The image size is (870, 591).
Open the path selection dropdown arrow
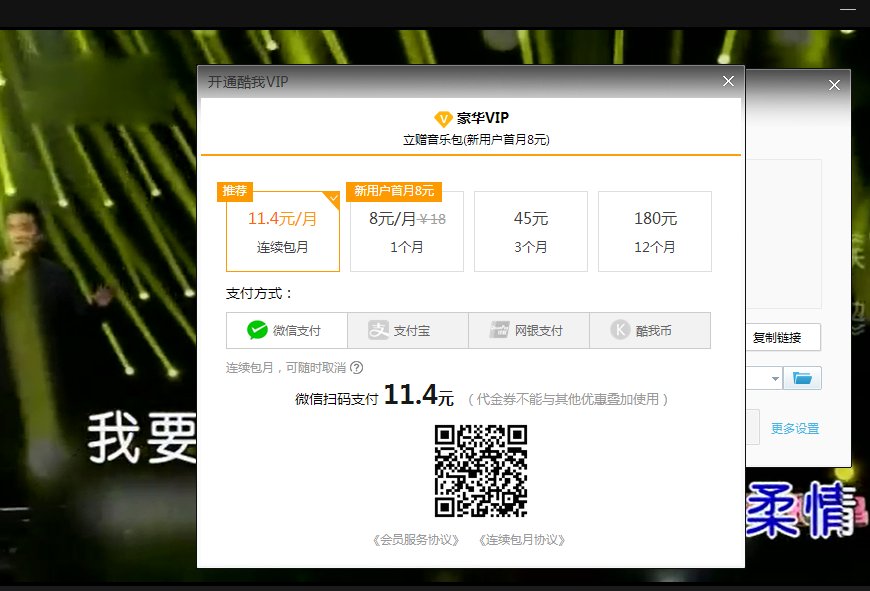point(775,378)
